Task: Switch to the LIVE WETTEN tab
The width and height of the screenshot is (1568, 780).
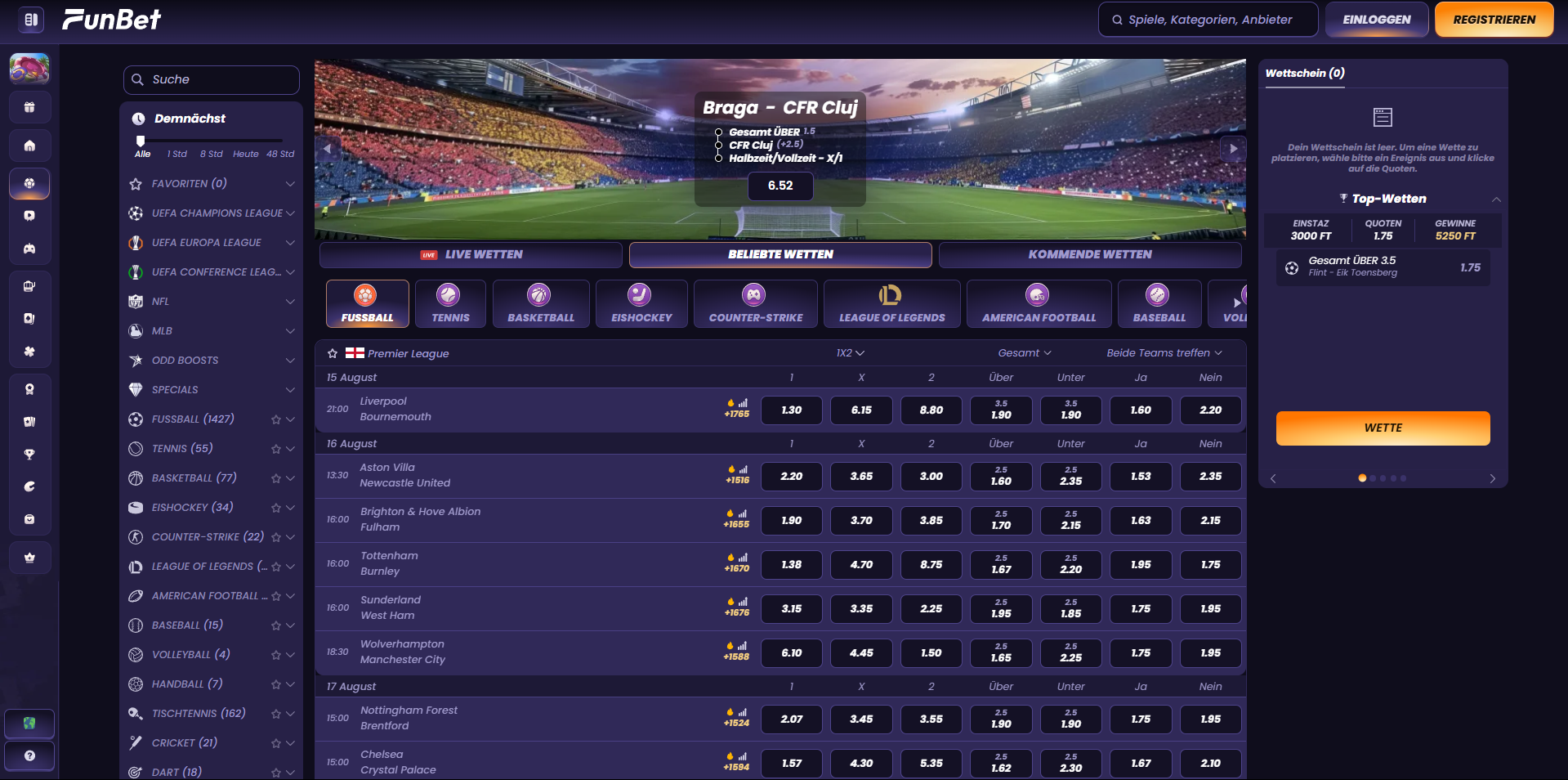Action: coord(471,254)
